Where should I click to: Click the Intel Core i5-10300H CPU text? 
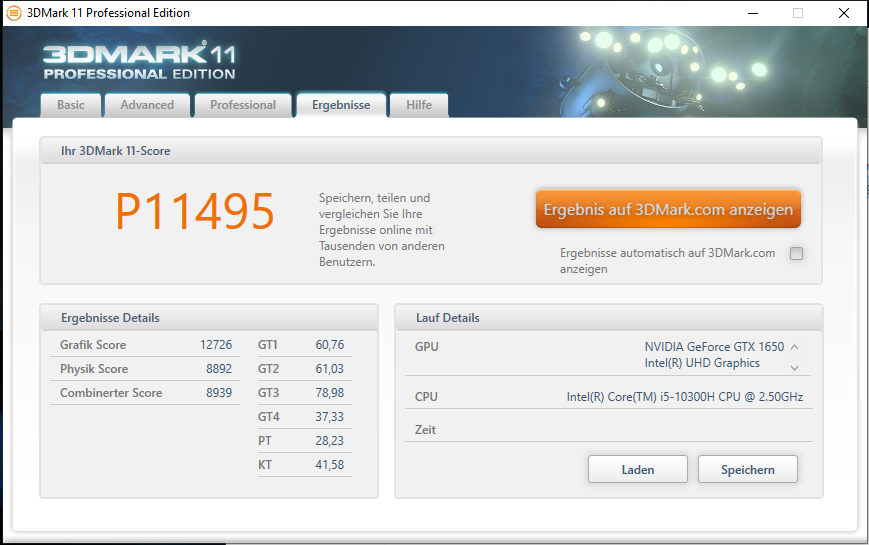click(x=684, y=396)
